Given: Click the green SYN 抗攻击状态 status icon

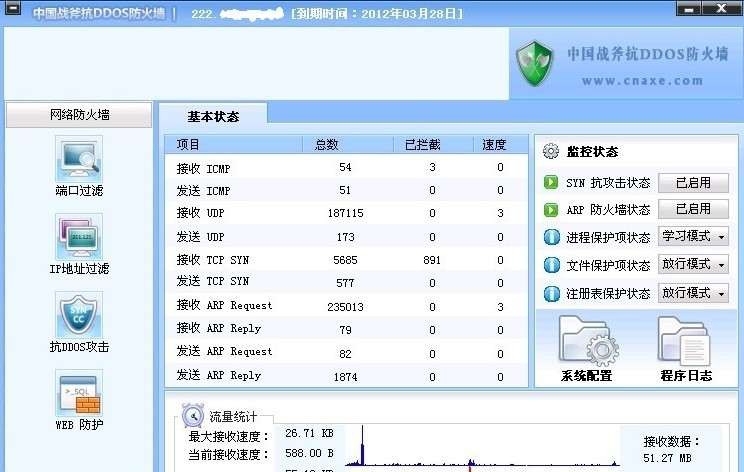Looking at the screenshot, I should click(551, 182).
